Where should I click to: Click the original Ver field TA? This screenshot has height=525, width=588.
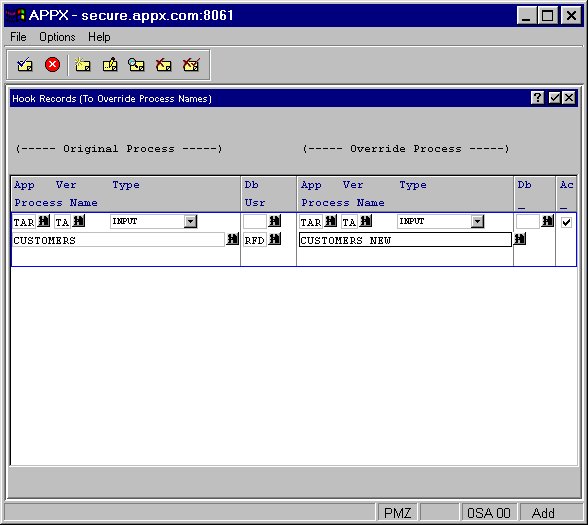62,222
